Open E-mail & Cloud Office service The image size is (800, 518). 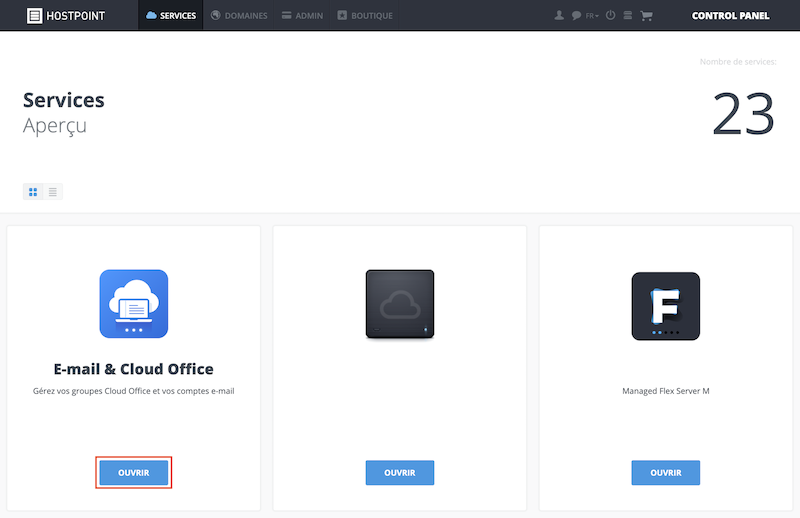pos(134,473)
